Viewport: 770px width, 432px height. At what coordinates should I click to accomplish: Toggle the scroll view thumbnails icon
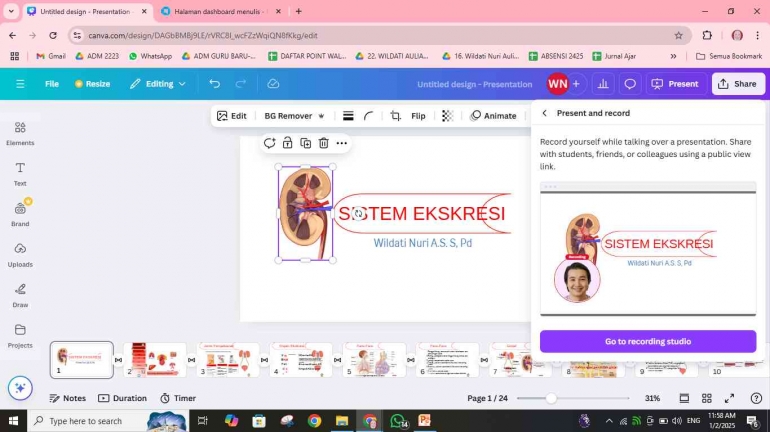[684, 398]
